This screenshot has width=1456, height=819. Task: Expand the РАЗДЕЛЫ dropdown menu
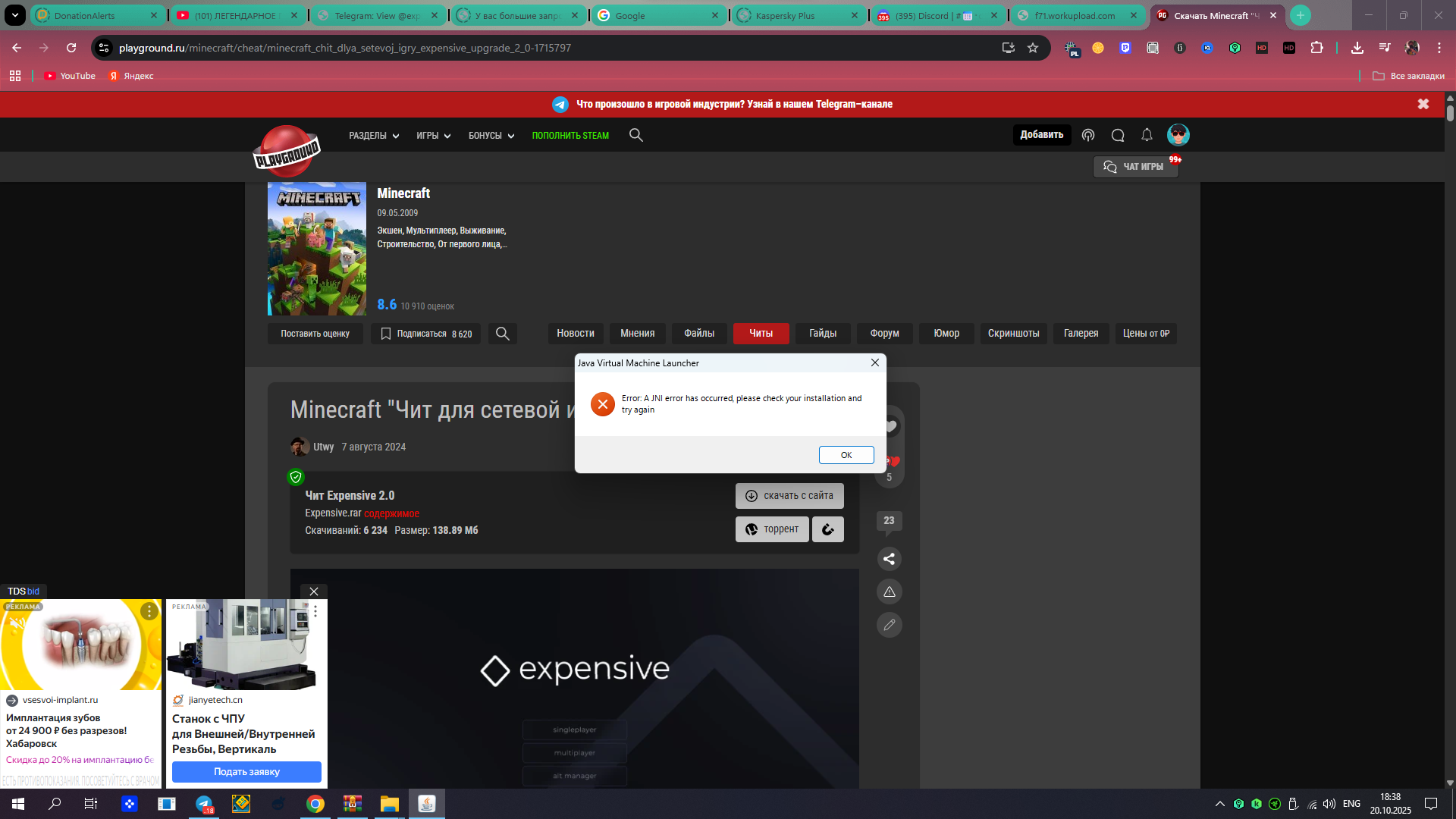[x=374, y=136]
